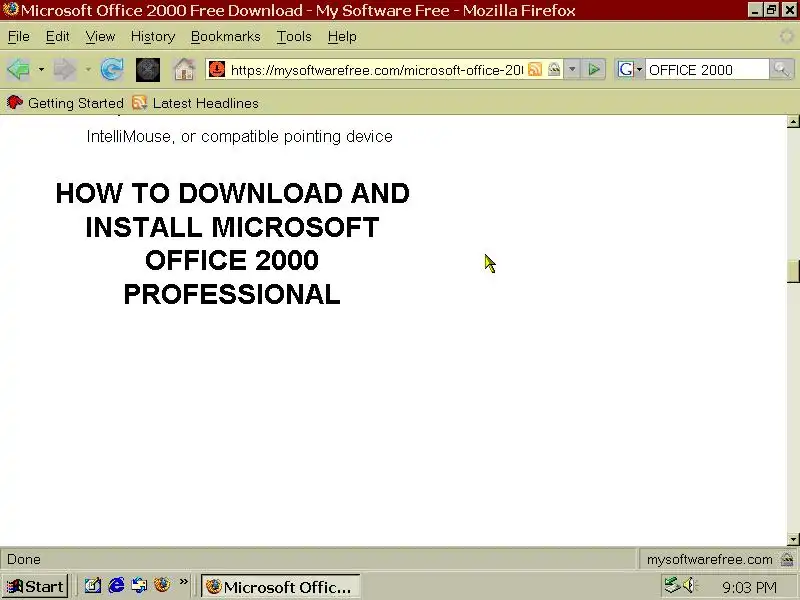Open the Forward history dropdown arrow

pyautogui.click(x=88, y=69)
